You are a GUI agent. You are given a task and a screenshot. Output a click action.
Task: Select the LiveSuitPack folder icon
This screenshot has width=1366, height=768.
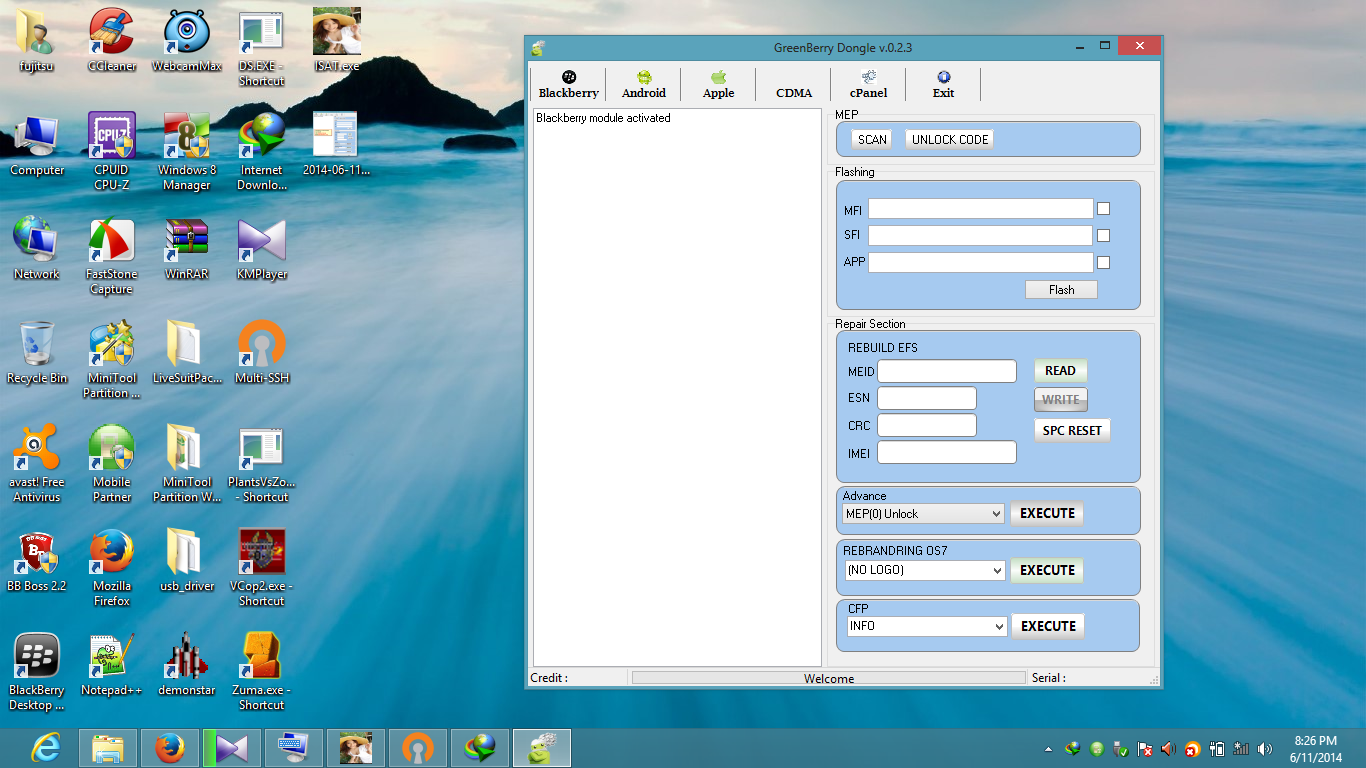tap(187, 352)
